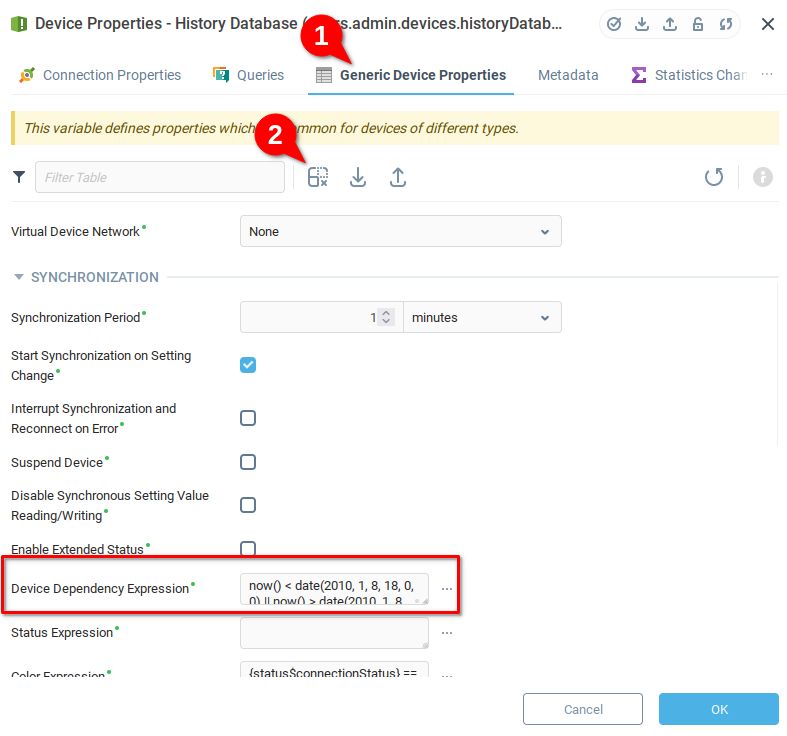Click the Synchronization Period stepper arrows
Viewport: 787px width, 736px height.
[x=387, y=317]
